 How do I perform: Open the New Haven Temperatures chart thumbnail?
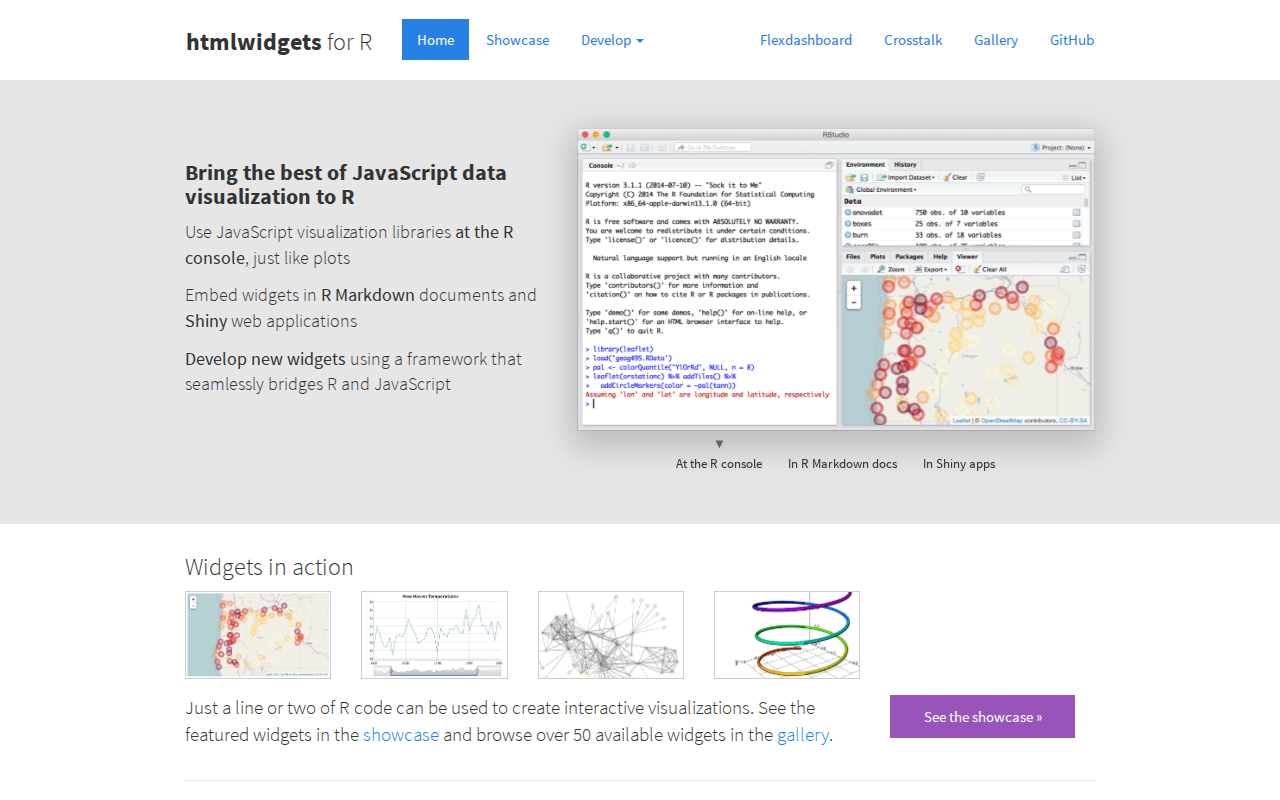434,635
